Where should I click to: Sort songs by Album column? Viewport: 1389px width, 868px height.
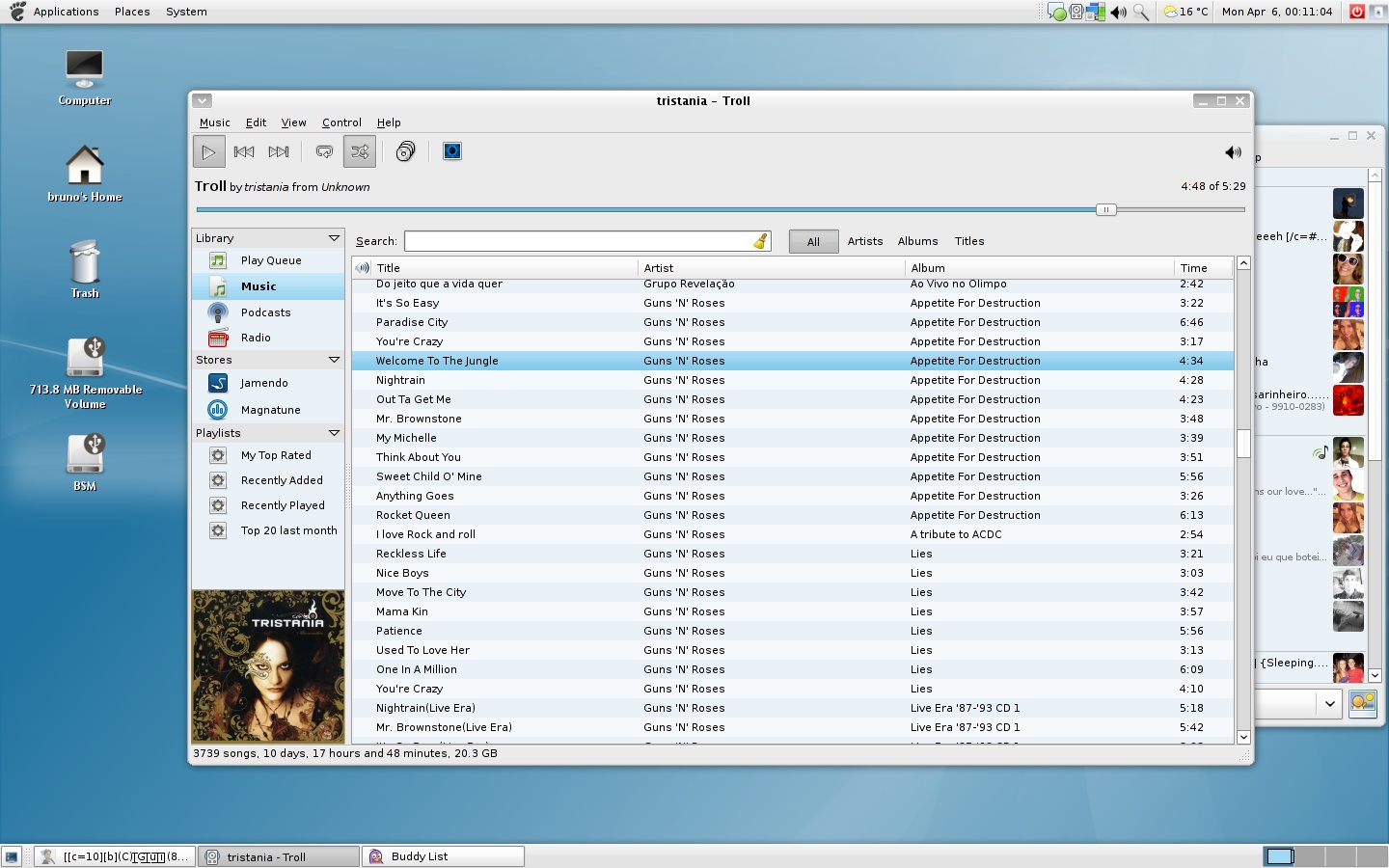click(1040, 268)
